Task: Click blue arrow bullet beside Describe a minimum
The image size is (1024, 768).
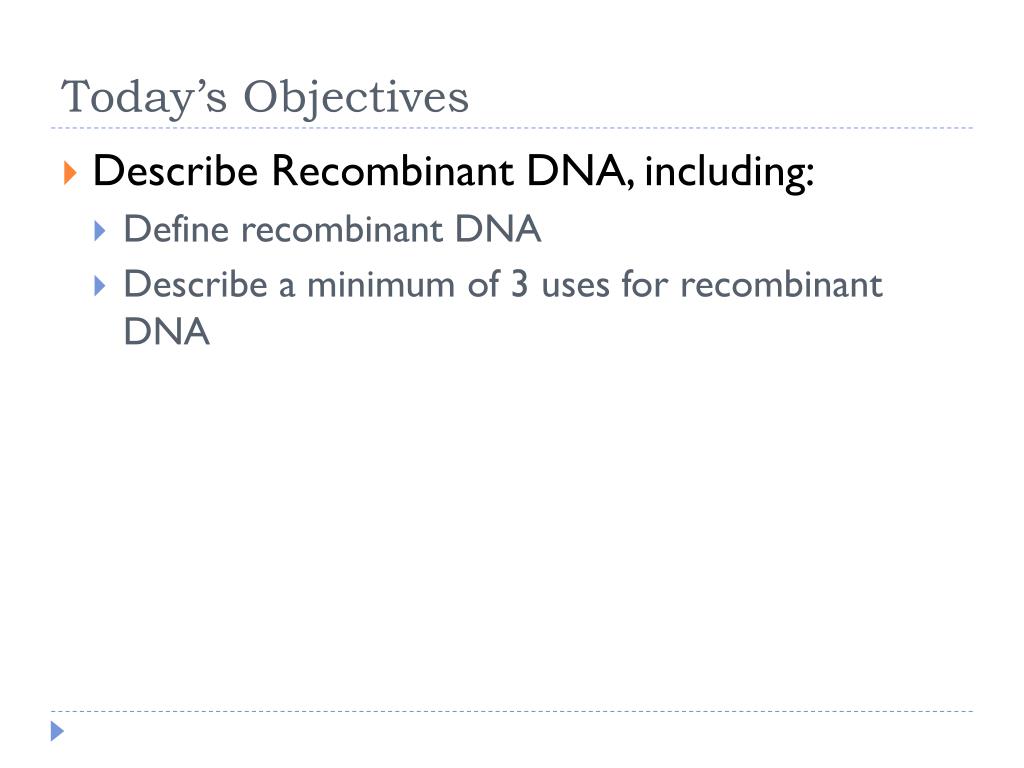Action: (100, 286)
